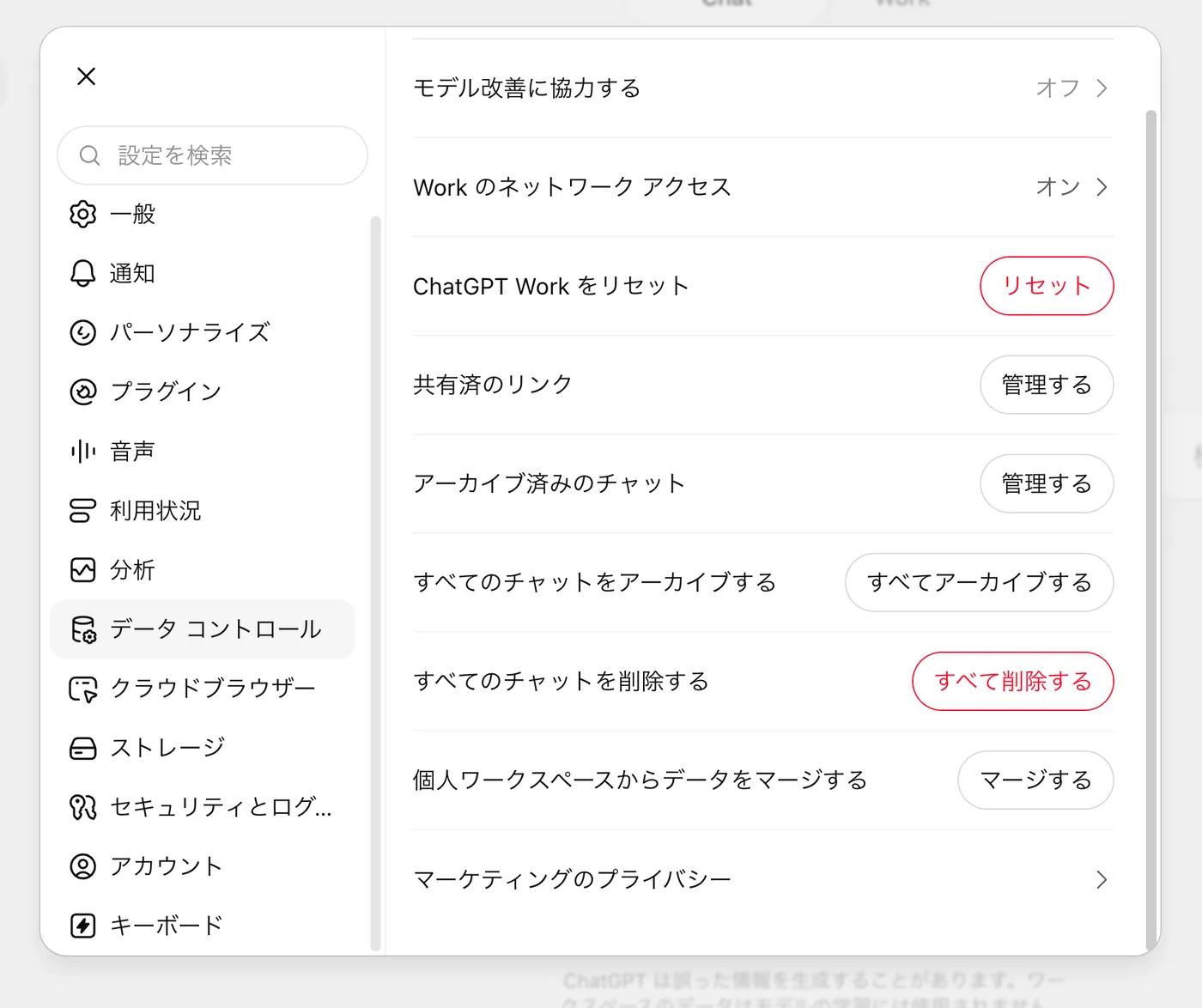
Task: Switch to the プラグイン section
Action: [203, 392]
